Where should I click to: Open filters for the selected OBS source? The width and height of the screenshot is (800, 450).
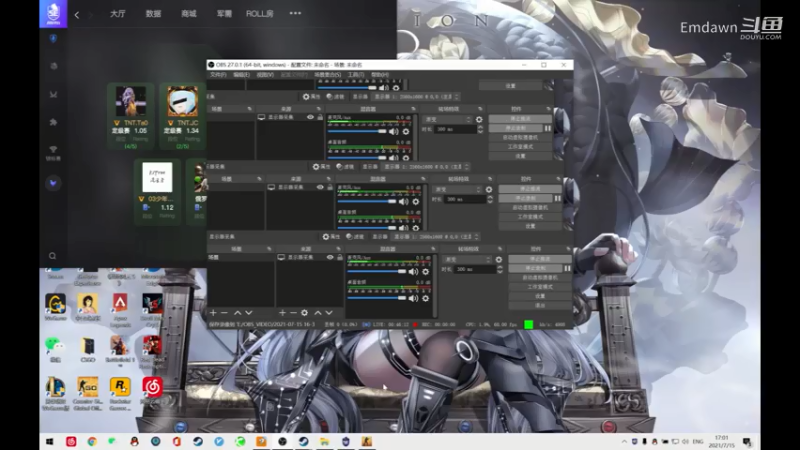[355, 237]
